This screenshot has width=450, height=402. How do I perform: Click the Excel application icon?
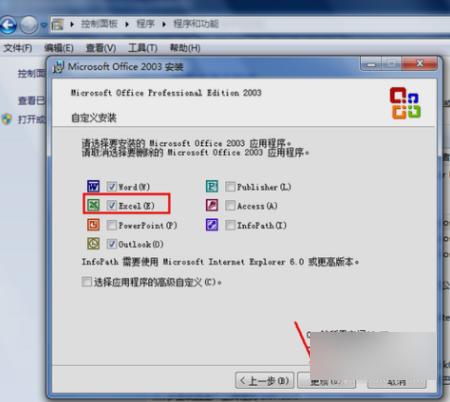click(x=93, y=205)
